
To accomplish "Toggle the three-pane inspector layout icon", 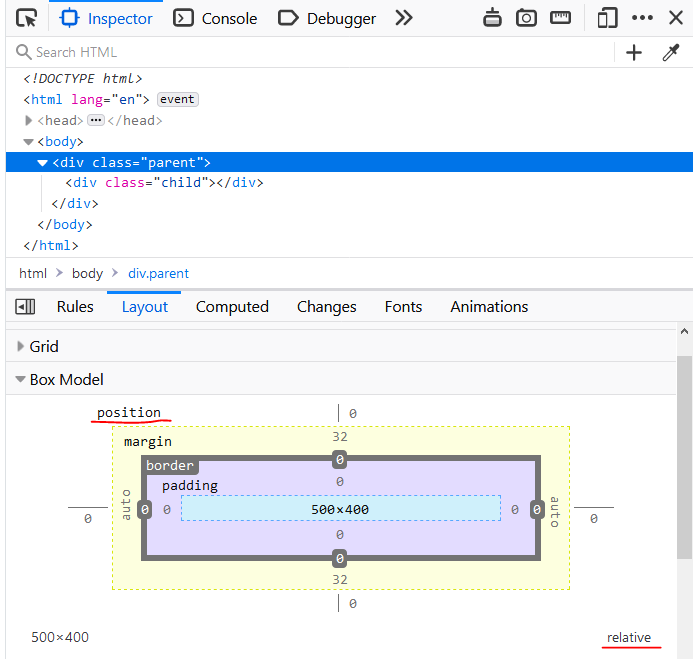I will pos(26,307).
